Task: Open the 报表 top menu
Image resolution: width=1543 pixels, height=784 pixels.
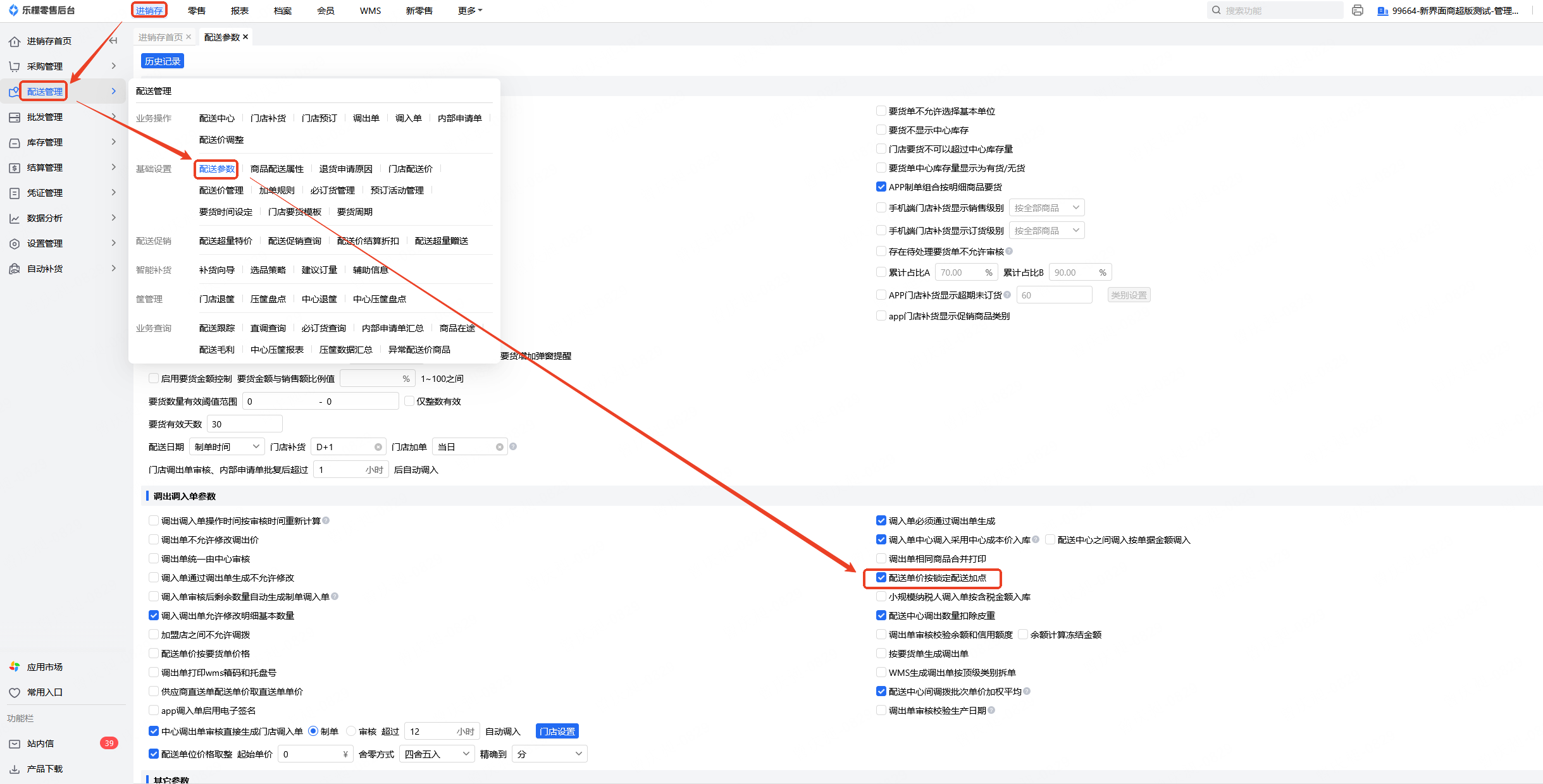Action: 239,10
